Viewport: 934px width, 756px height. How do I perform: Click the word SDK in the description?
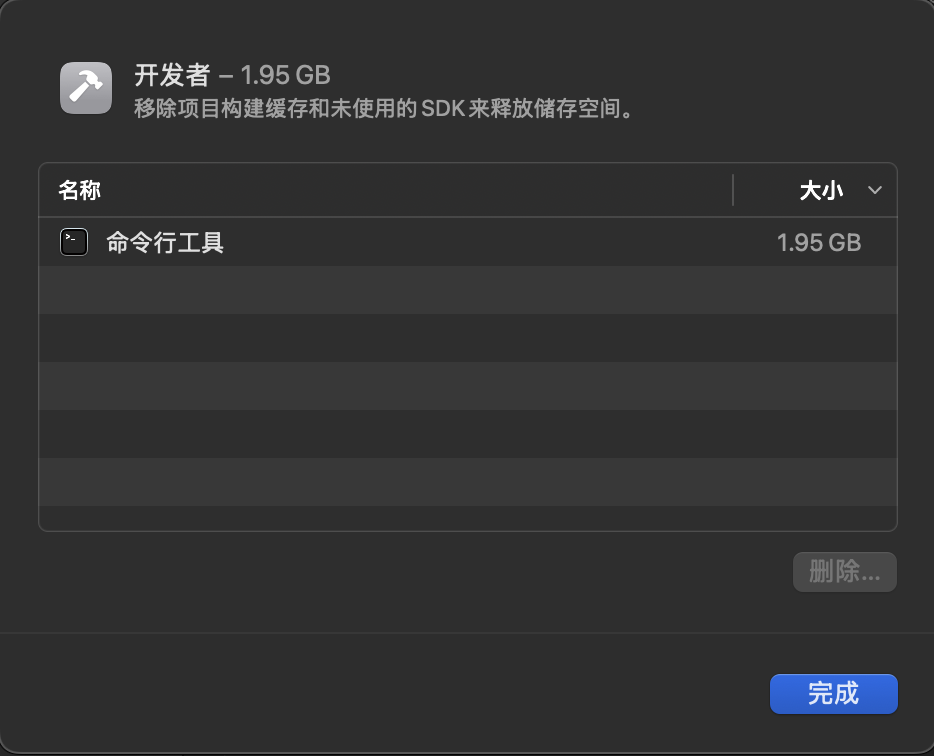pos(438,108)
